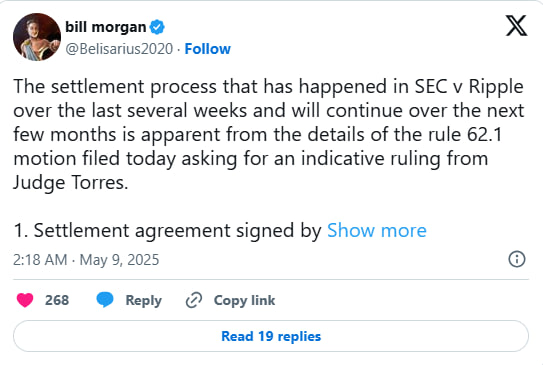Click the reply speech bubble icon
The width and height of the screenshot is (543, 365).
[105, 300]
